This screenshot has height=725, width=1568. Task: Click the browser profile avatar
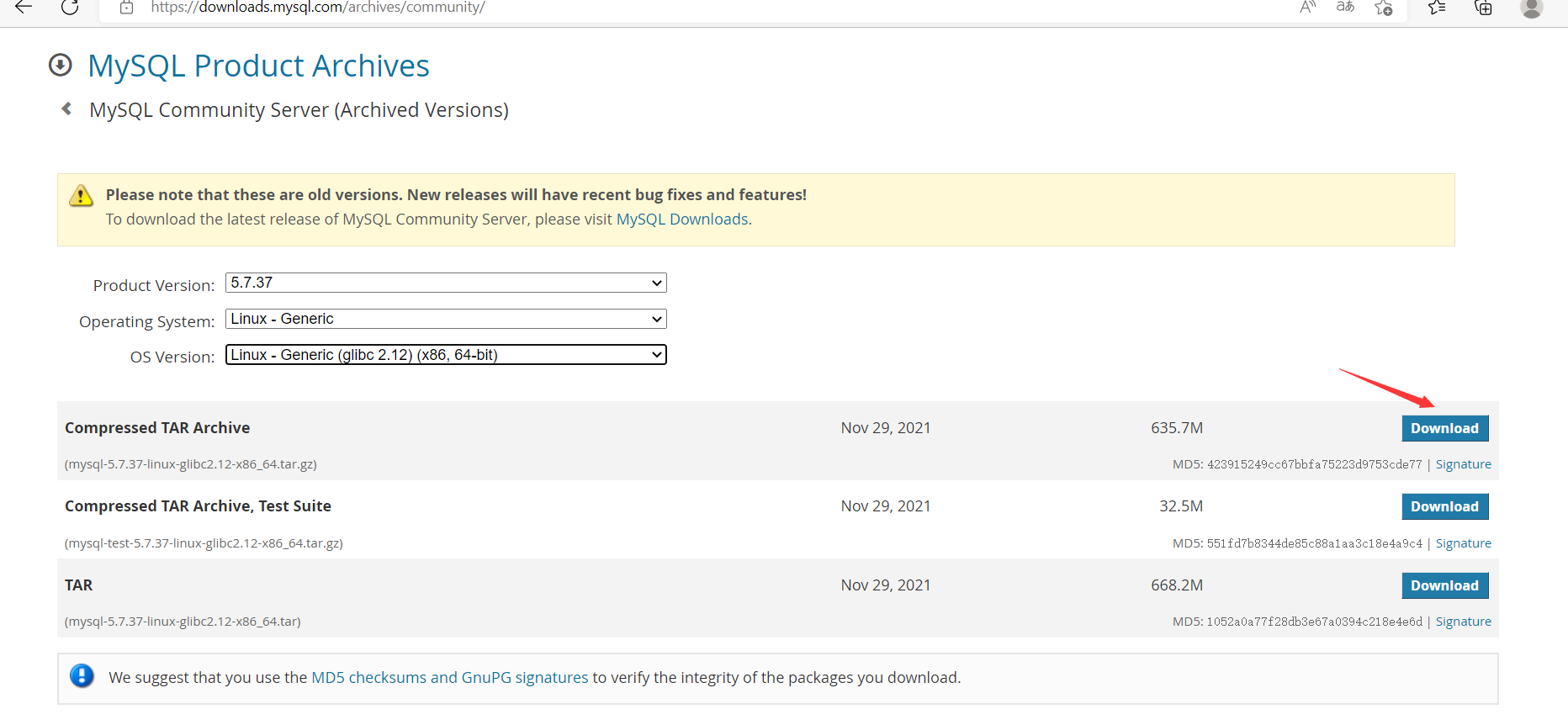pyautogui.click(x=1531, y=8)
